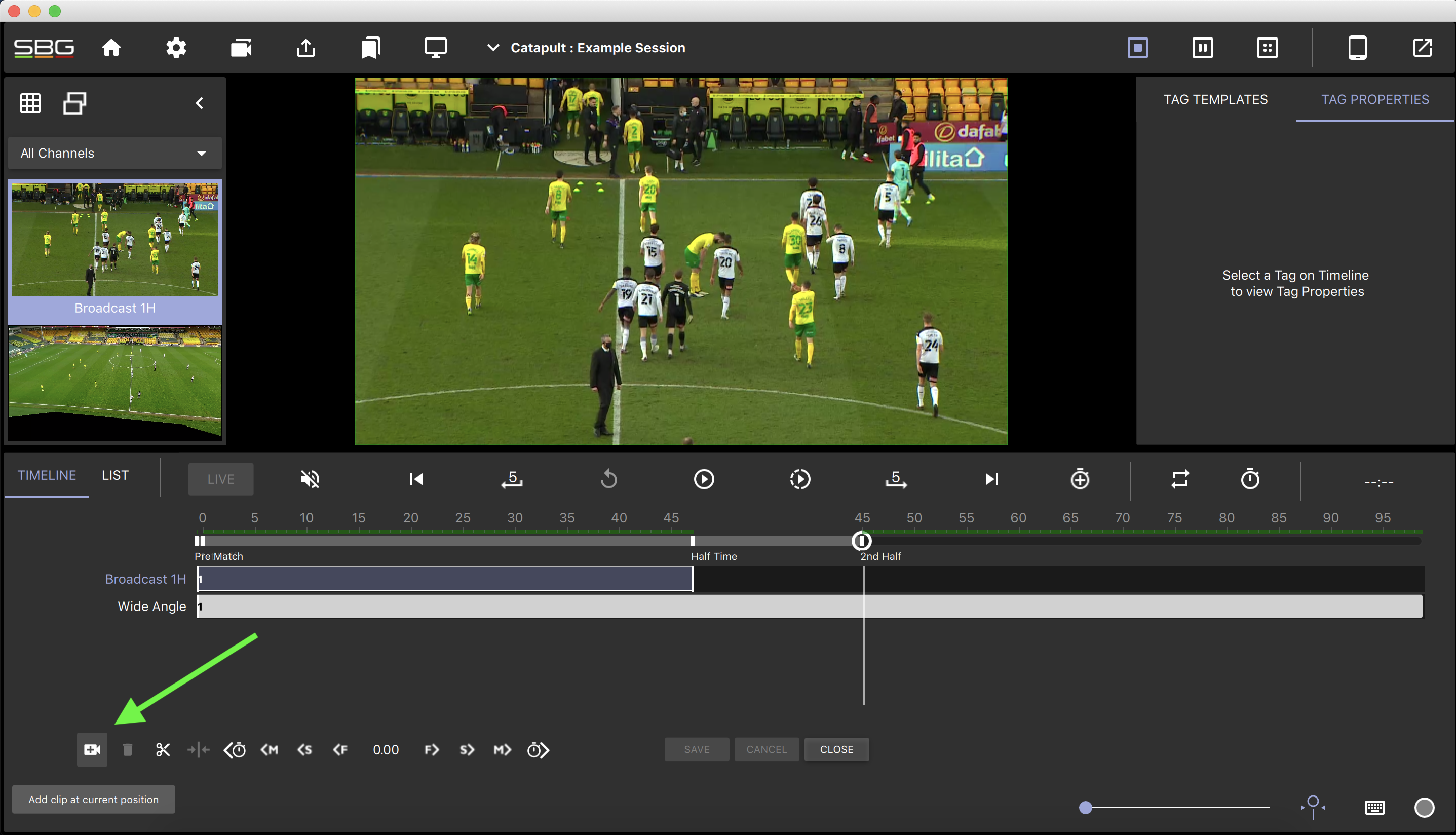Click the 2nd Half playhead marker

tap(862, 541)
